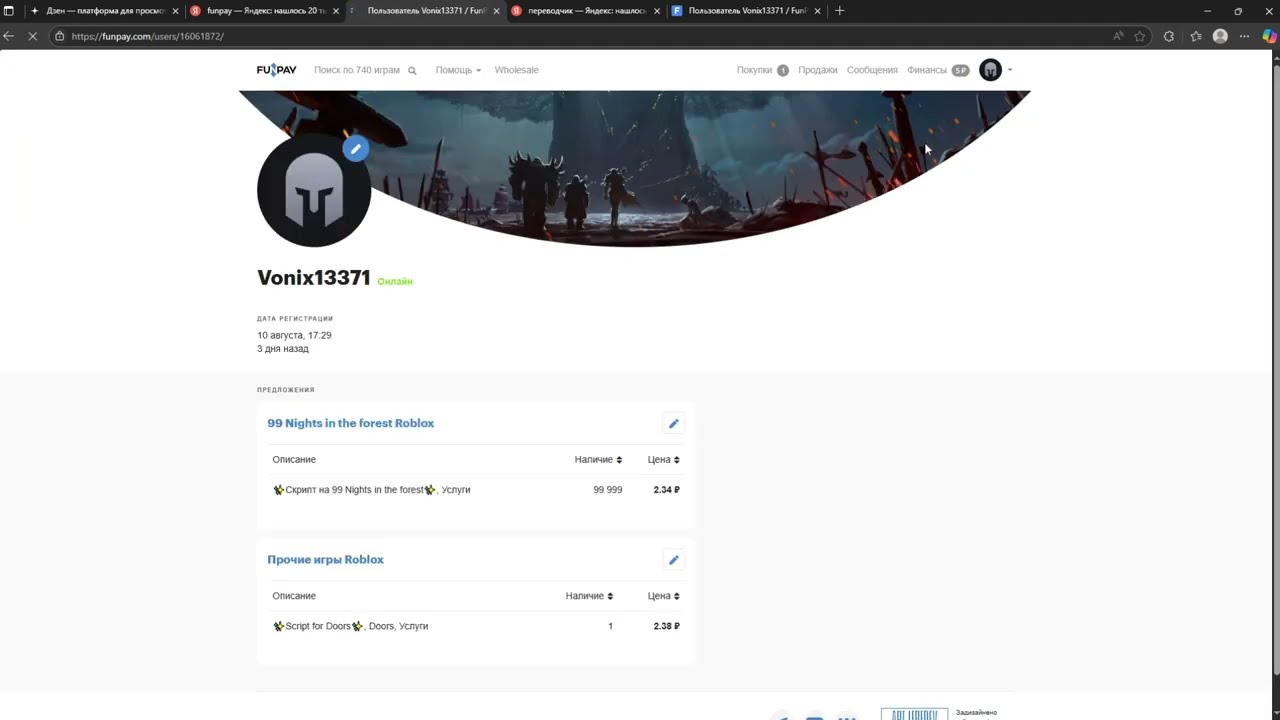1280x720 pixels.
Task: Edit the 99 Nights in the forest offers
Action: click(674, 423)
